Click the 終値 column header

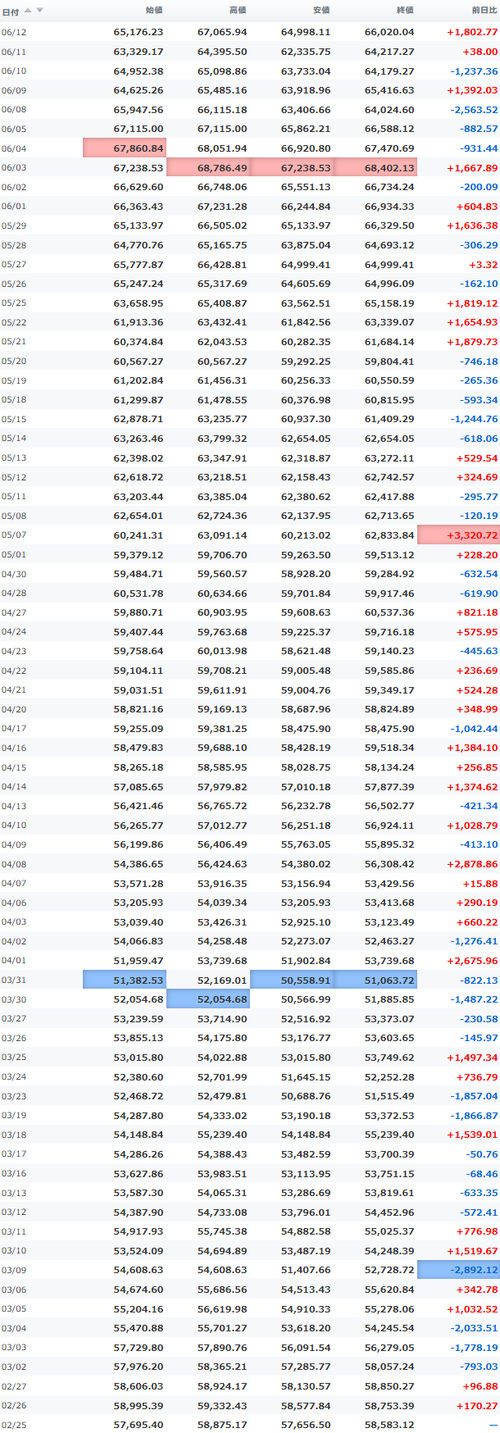pyautogui.click(x=404, y=10)
